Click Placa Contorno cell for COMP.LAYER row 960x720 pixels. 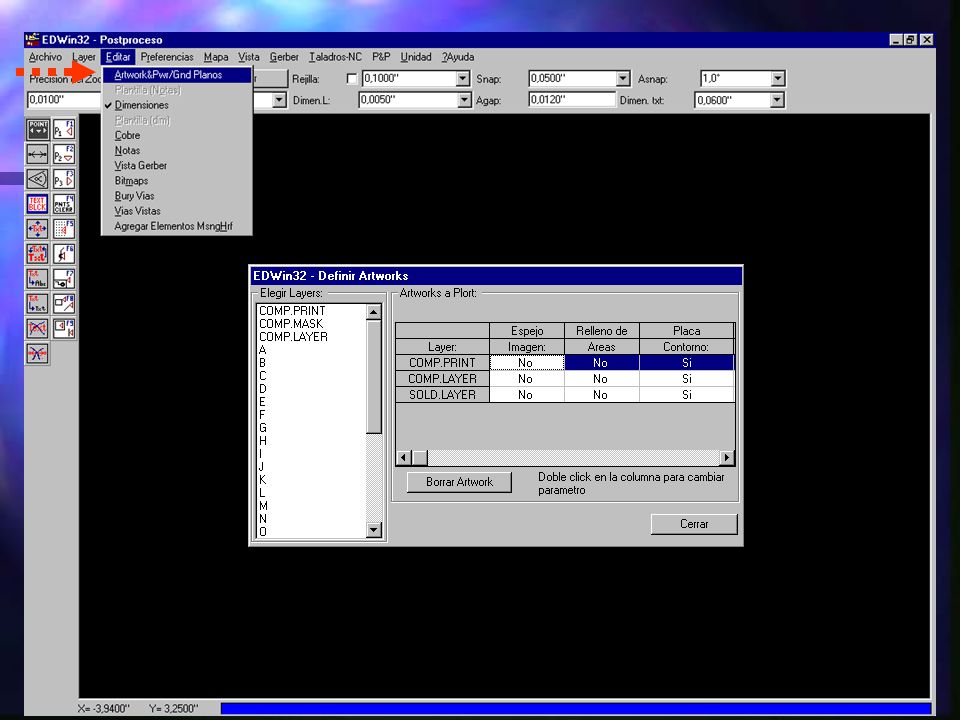tap(686, 379)
